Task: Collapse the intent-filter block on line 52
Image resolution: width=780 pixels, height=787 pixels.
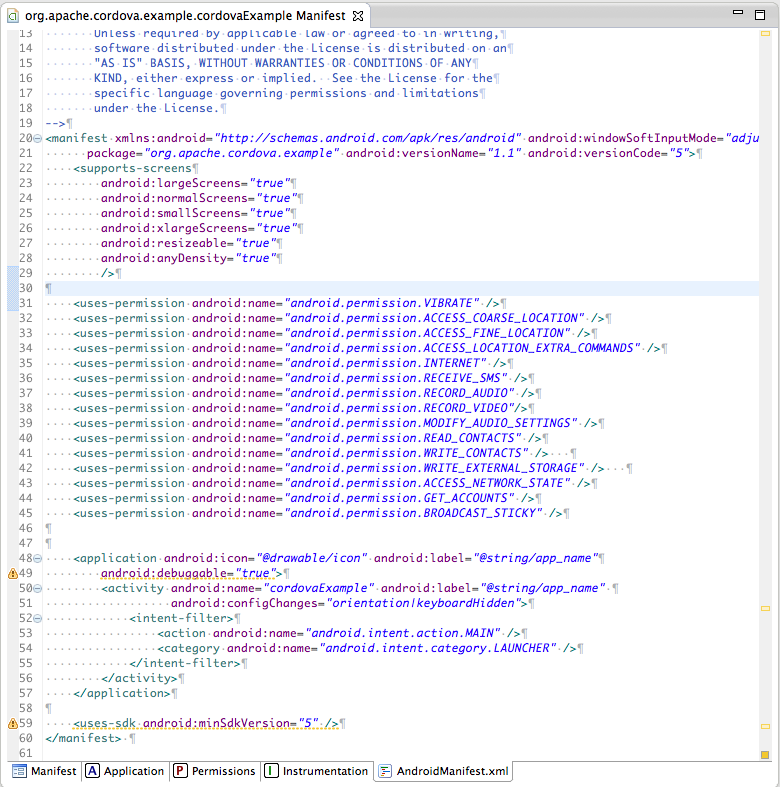Action: click(37, 618)
